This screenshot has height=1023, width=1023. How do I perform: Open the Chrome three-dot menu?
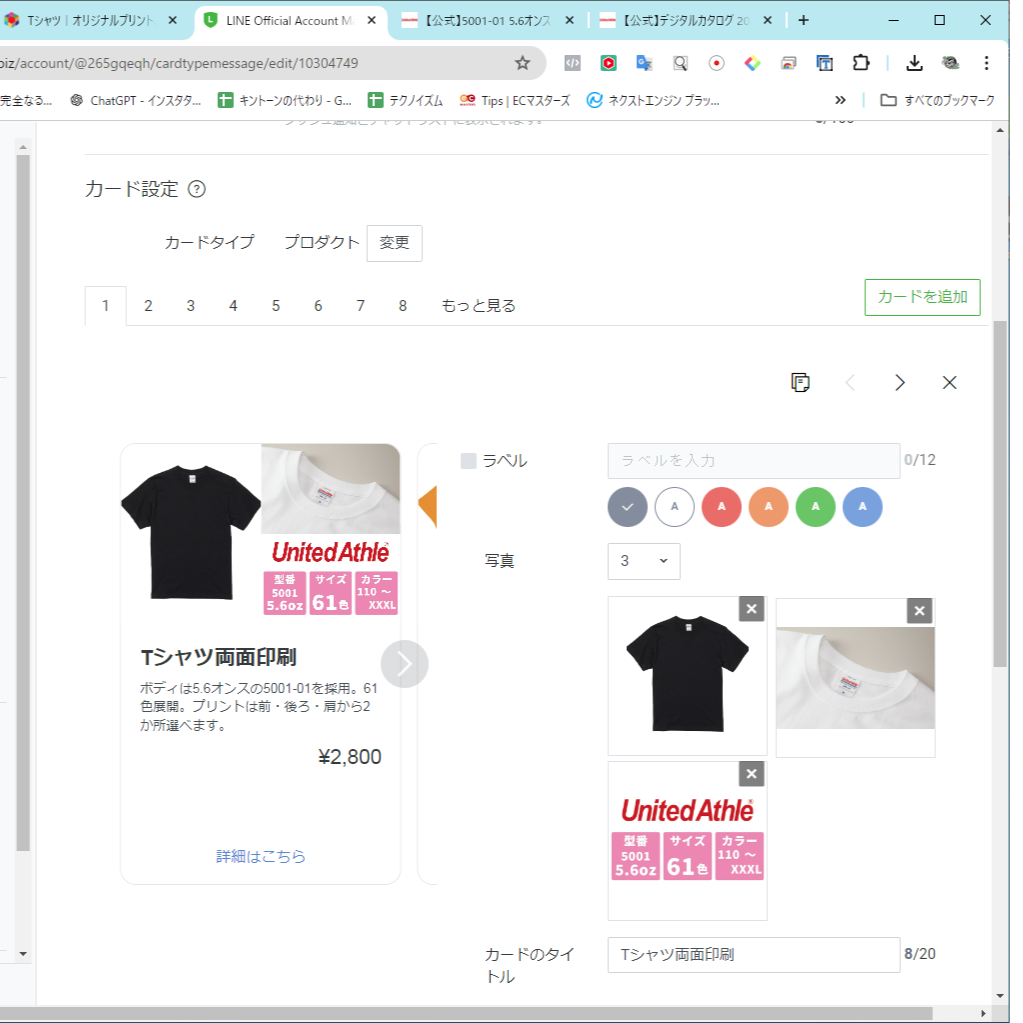pyautogui.click(x=986, y=63)
